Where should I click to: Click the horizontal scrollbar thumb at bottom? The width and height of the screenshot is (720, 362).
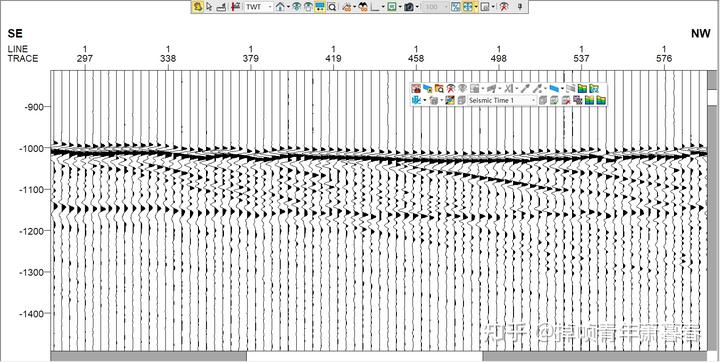364,356
